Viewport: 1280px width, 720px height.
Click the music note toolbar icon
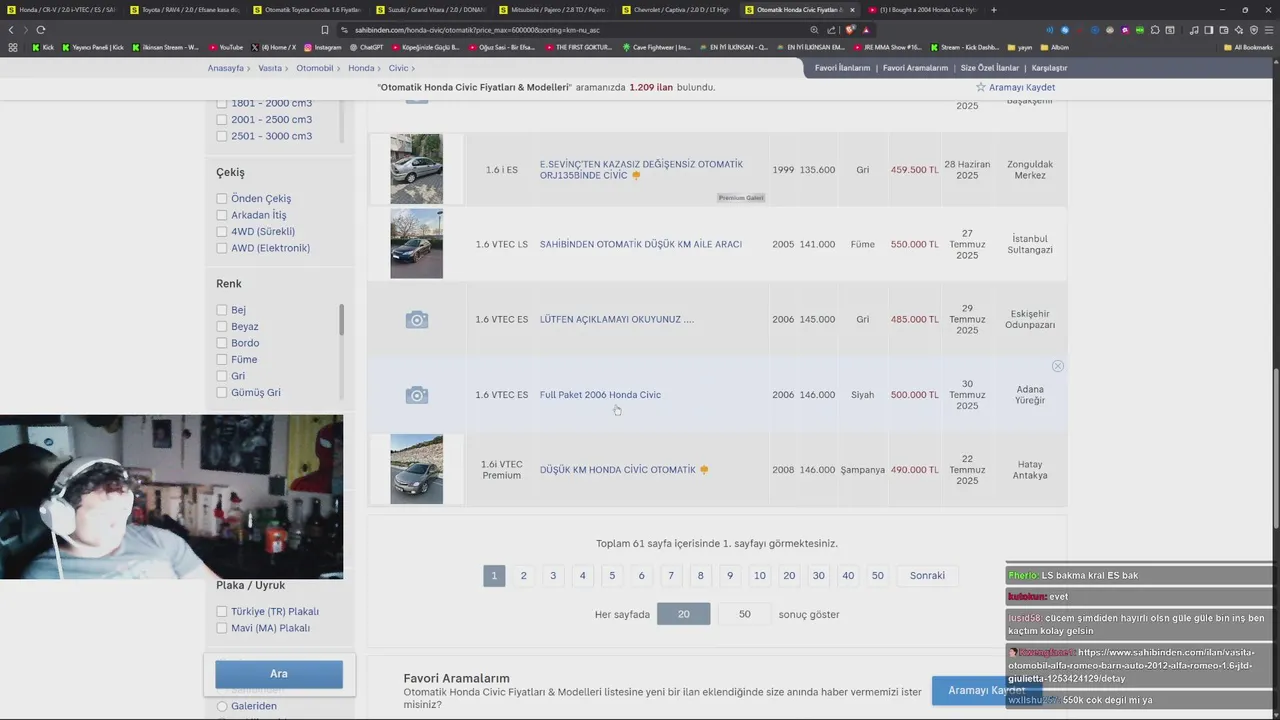(x=1194, y=30)
